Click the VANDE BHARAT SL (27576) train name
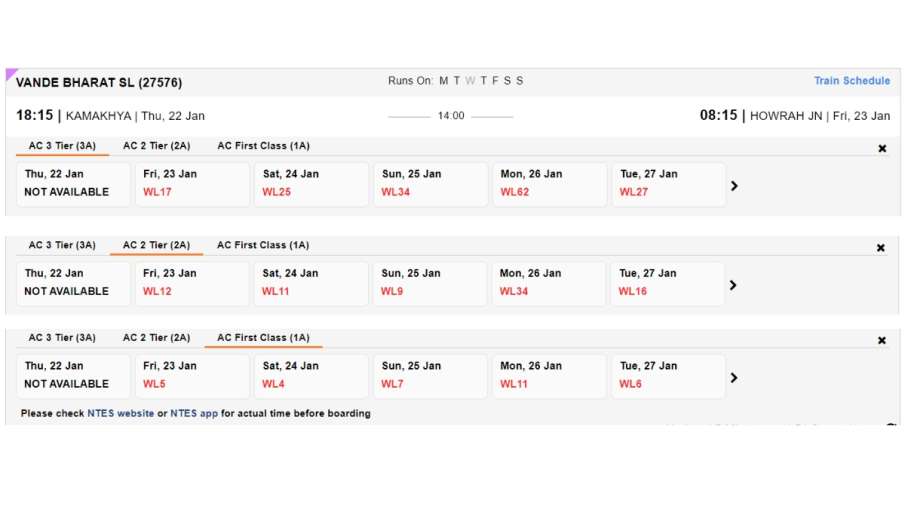Image resolution: width=905 pixels, height=509 pixels. click(x=99, y=82)
